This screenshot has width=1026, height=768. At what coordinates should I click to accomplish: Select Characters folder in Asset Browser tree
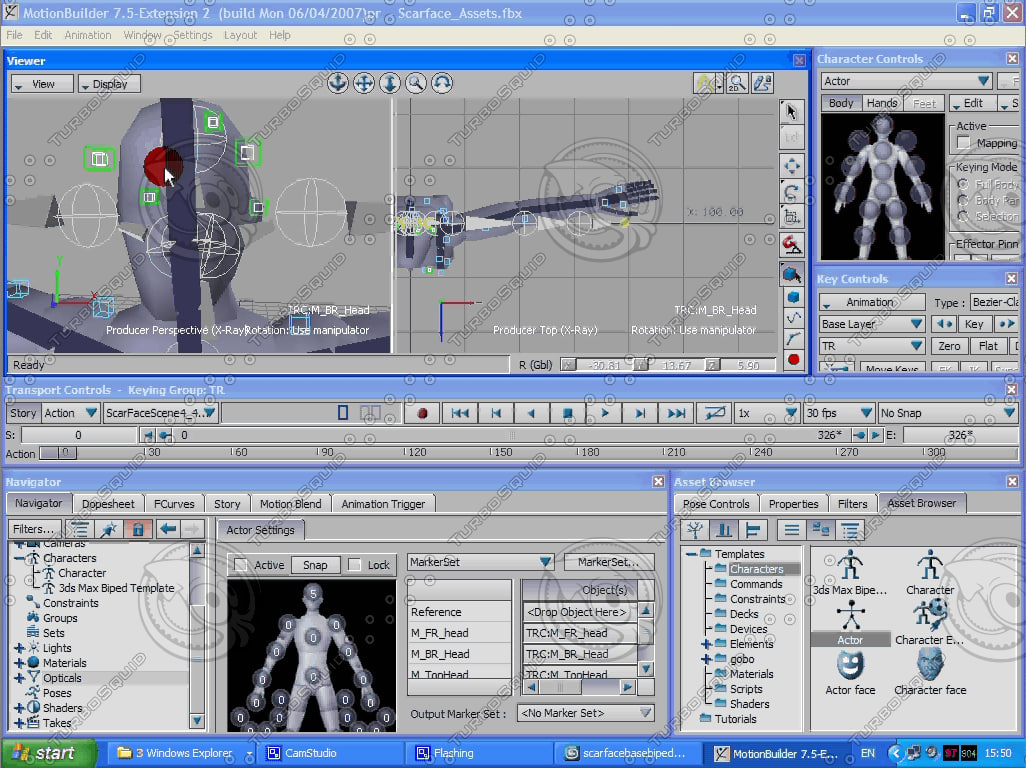756,569
